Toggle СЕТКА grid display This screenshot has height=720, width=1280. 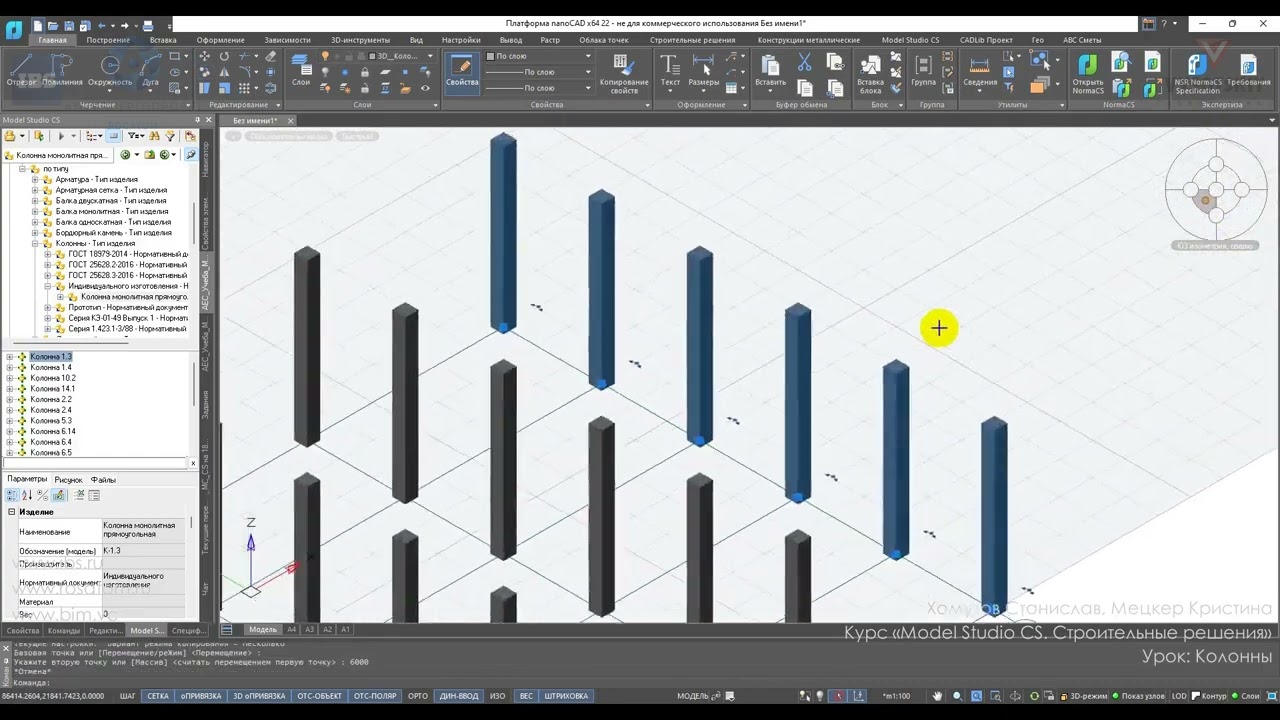coord(158,696)
